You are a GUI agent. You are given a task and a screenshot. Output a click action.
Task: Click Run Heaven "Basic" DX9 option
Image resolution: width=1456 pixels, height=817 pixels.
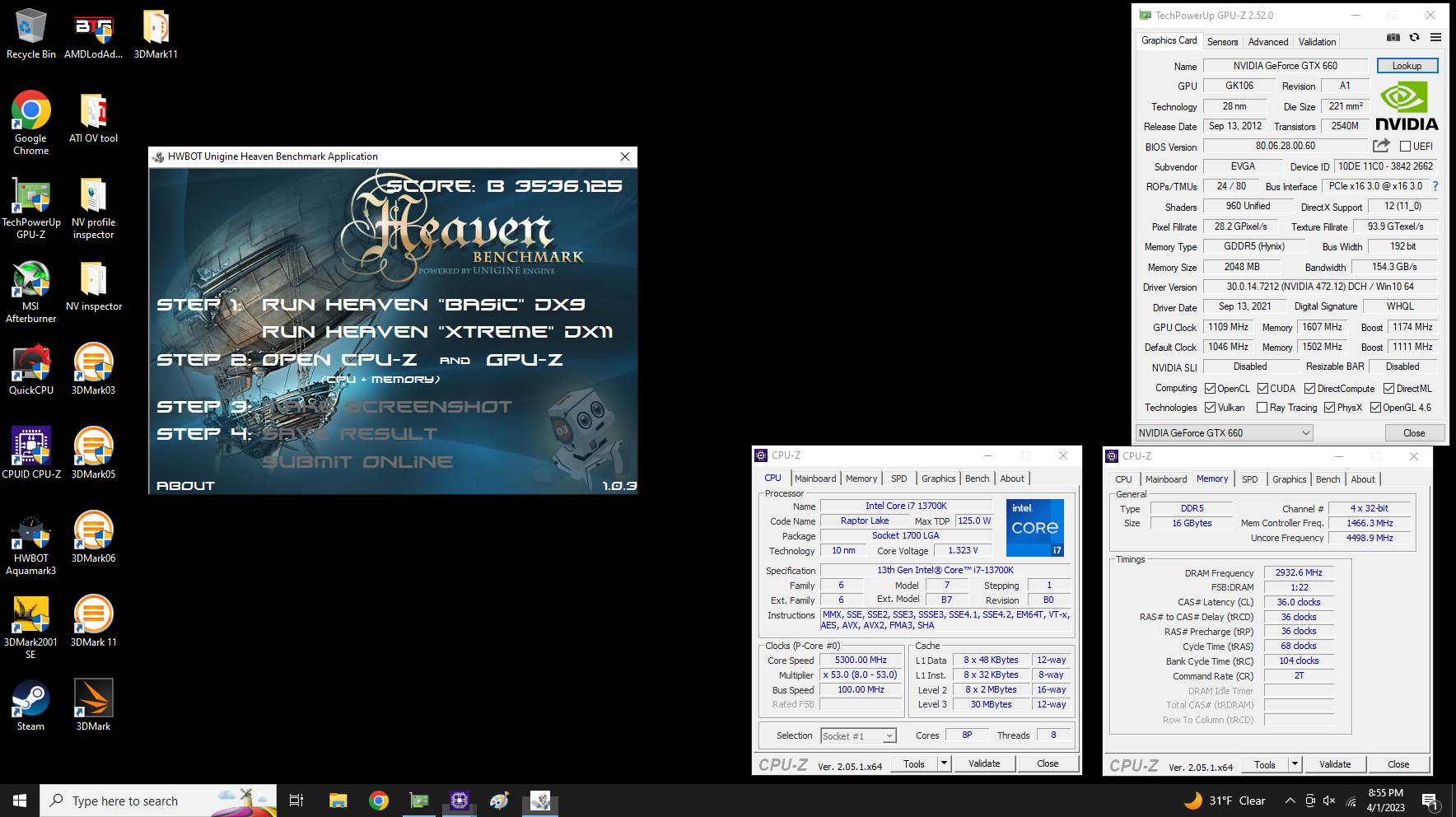[423, 305]
